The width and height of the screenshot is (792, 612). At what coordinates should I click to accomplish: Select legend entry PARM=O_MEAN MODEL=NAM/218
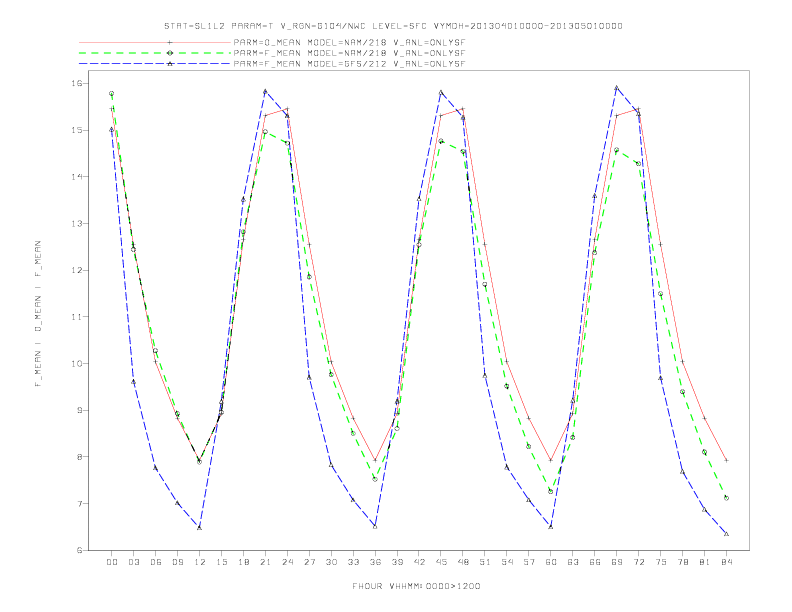pos(349,42)
